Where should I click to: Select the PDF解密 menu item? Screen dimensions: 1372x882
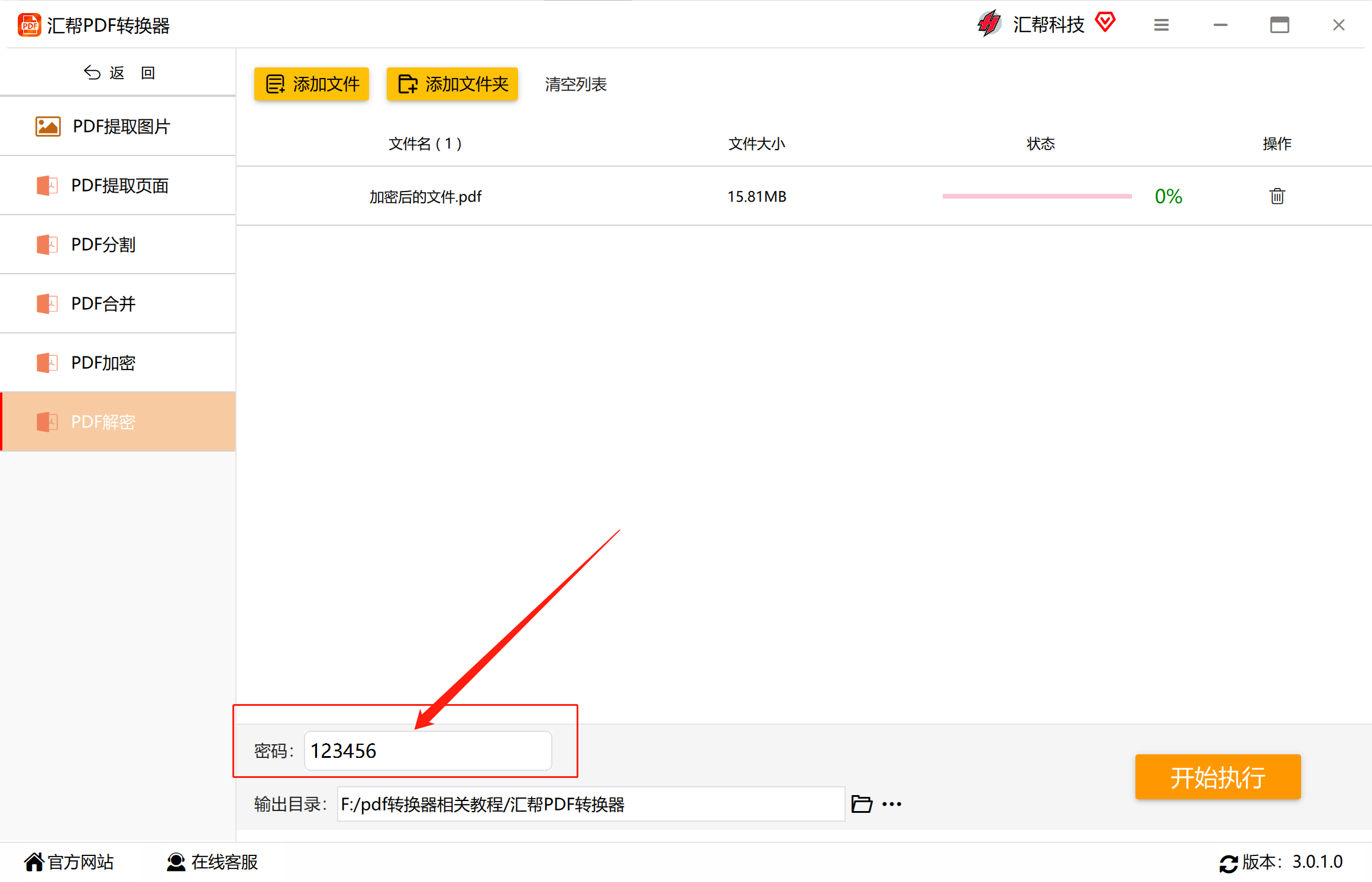pos(118,421)
